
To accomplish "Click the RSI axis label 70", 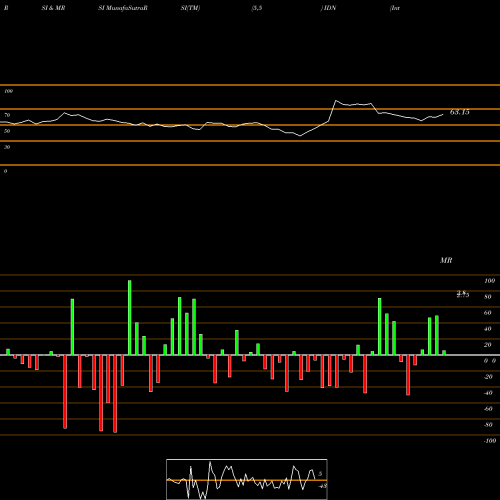I will pos(7,115).
